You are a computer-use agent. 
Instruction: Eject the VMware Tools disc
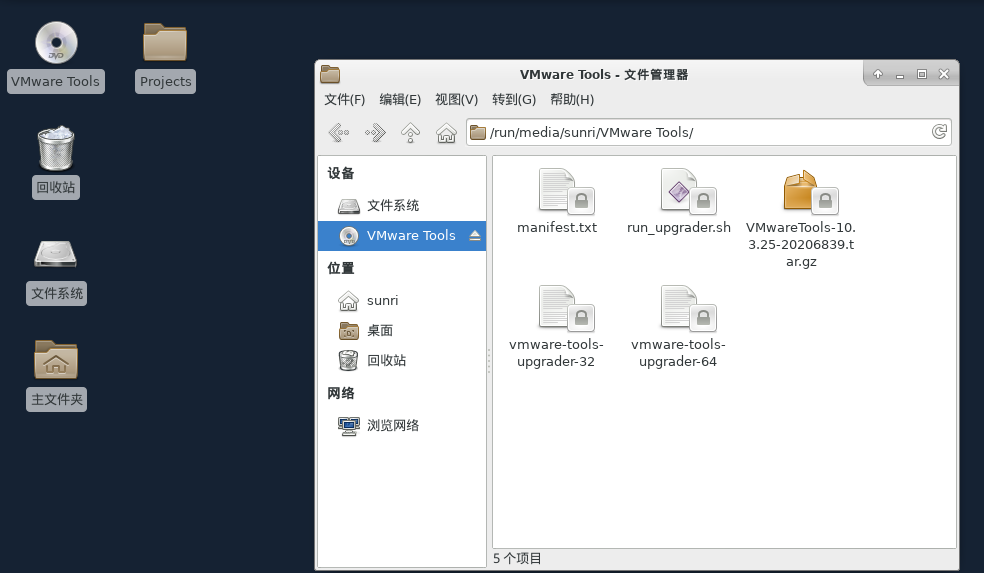475,236
